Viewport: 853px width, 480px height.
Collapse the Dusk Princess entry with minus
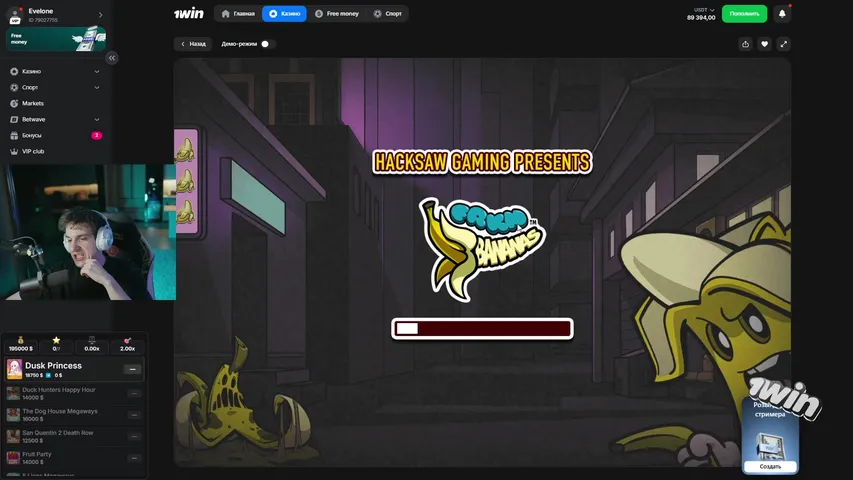(132, 369)
